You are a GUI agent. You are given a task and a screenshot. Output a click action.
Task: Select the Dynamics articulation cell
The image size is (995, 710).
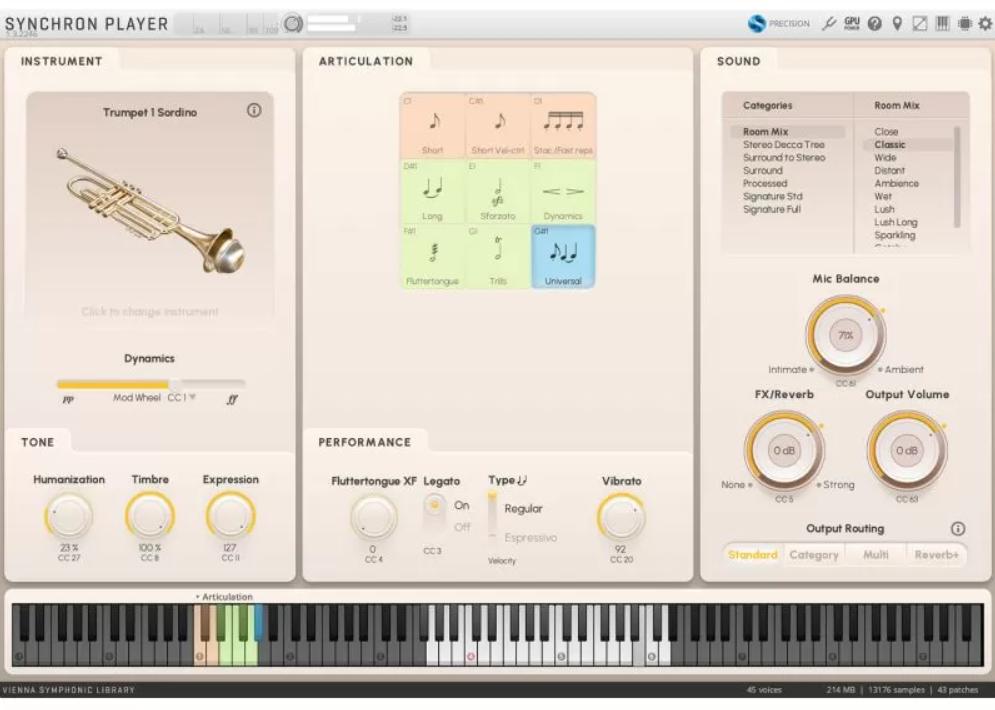click(x=563, y=191)
